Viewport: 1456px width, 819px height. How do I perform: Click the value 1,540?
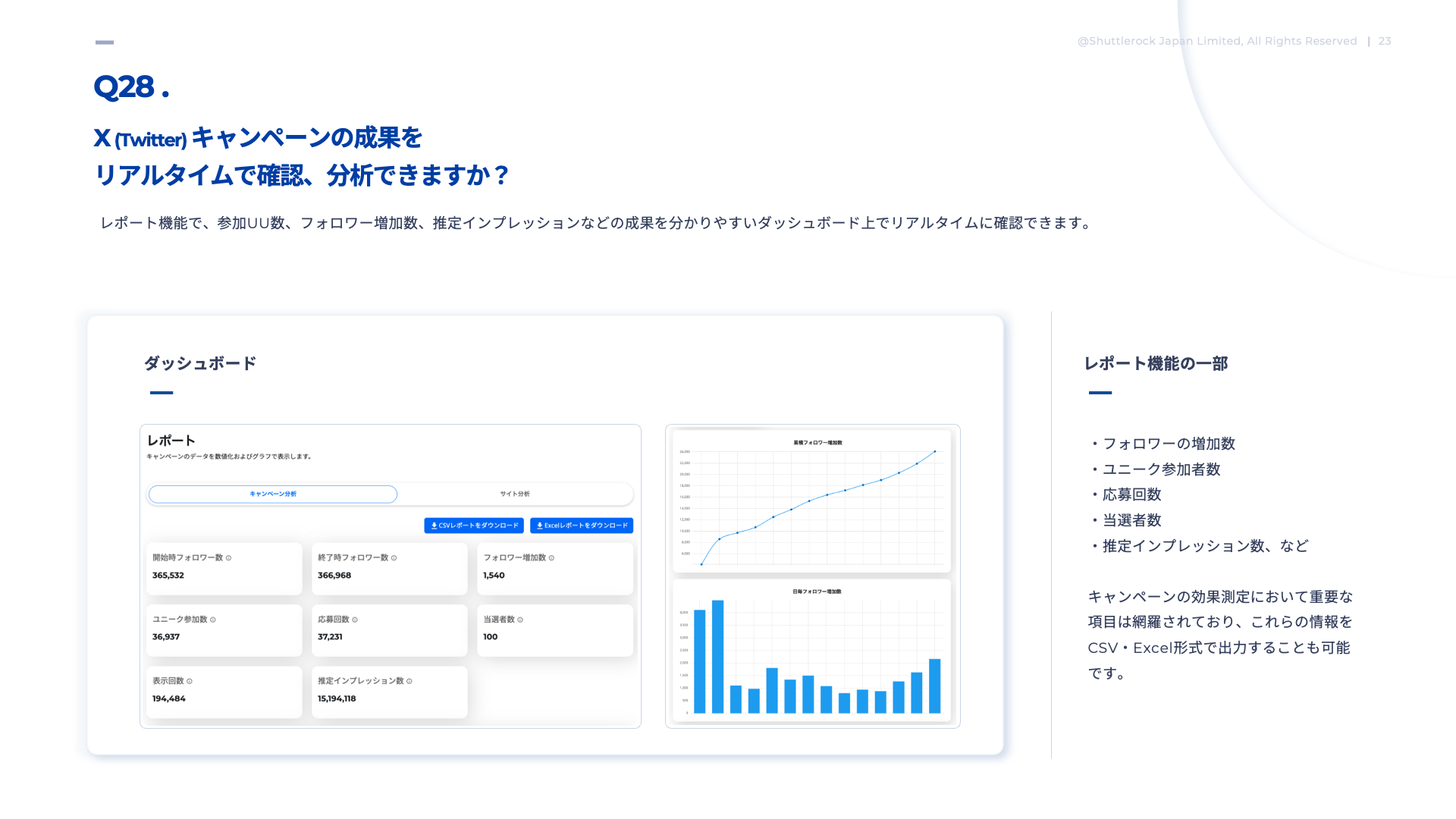(x=494, y=576)
